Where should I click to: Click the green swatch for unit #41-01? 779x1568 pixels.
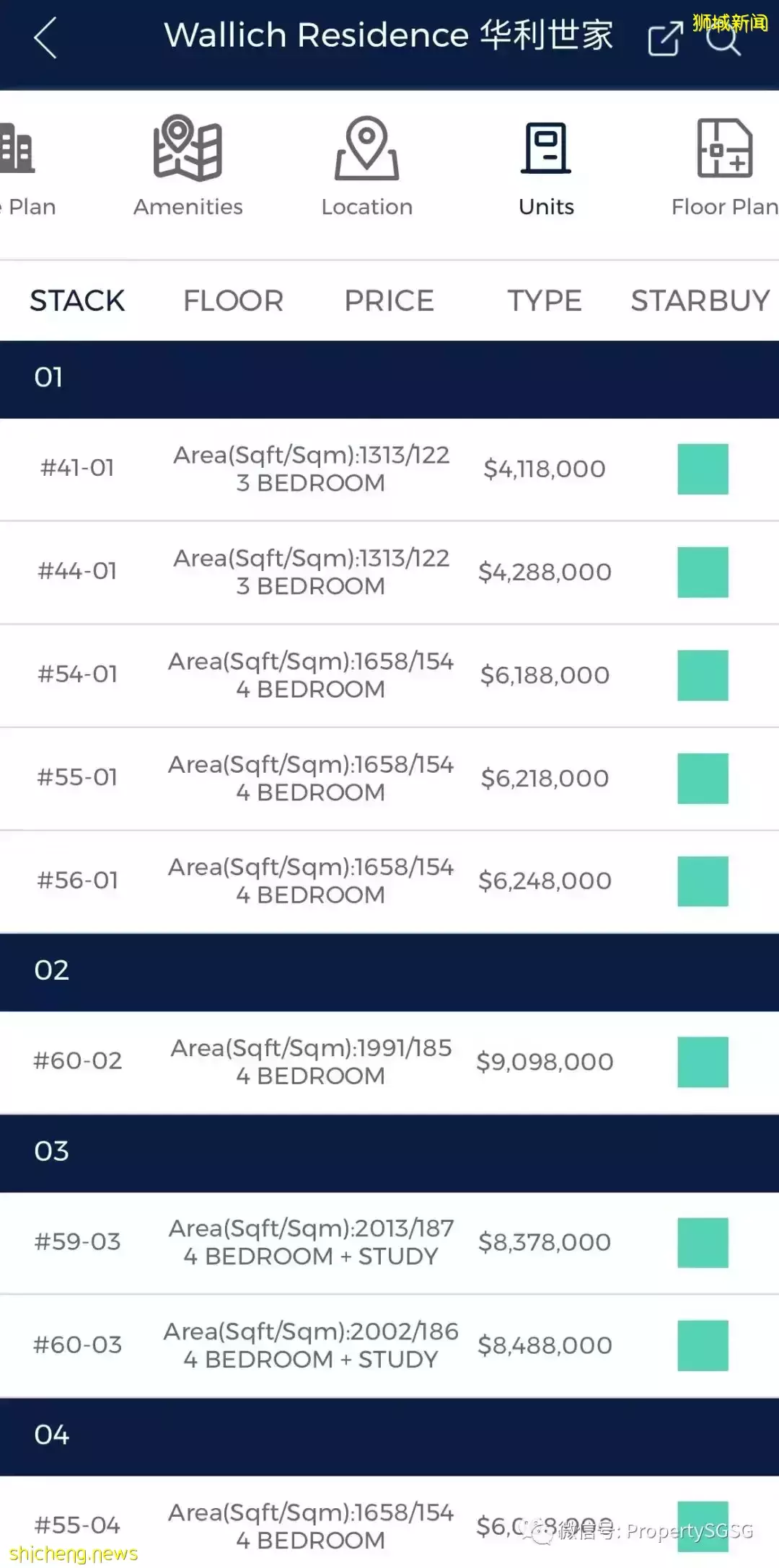tap(703, 469)
